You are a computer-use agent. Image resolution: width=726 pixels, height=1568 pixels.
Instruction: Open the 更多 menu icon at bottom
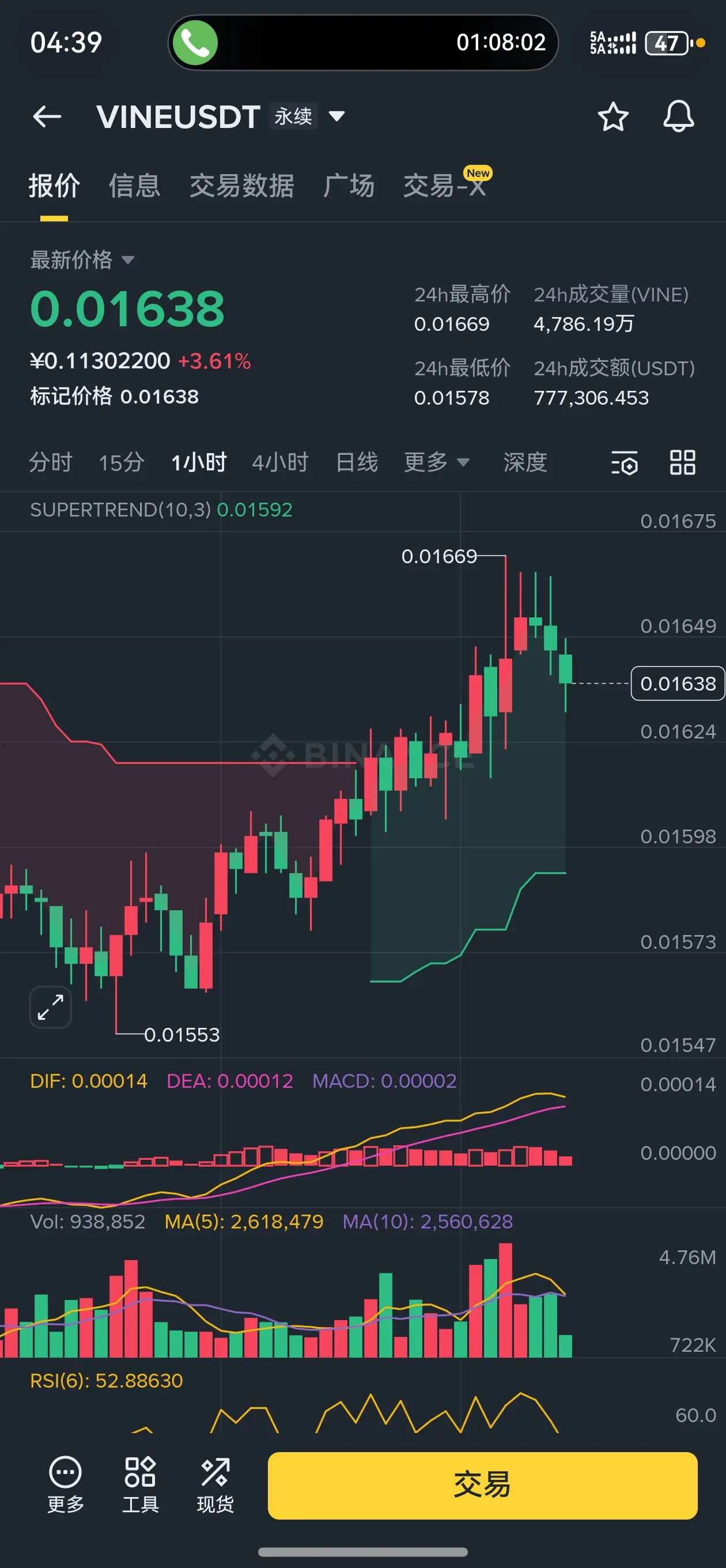65,1484
